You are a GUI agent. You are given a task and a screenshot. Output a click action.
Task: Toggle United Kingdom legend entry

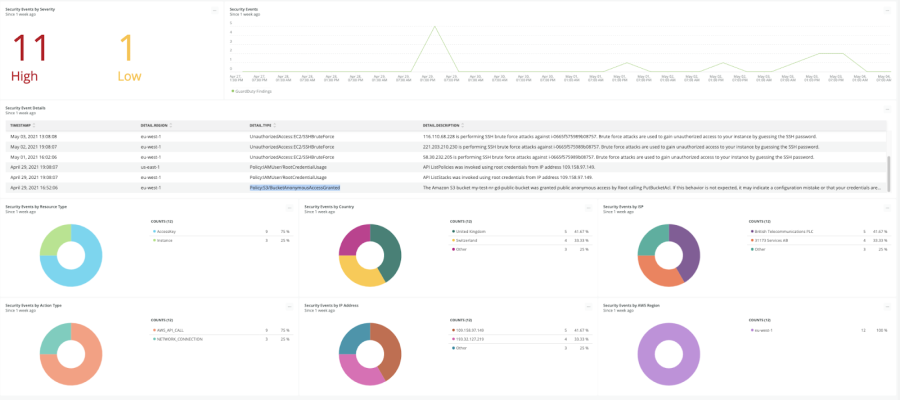[x=468, y=232]
